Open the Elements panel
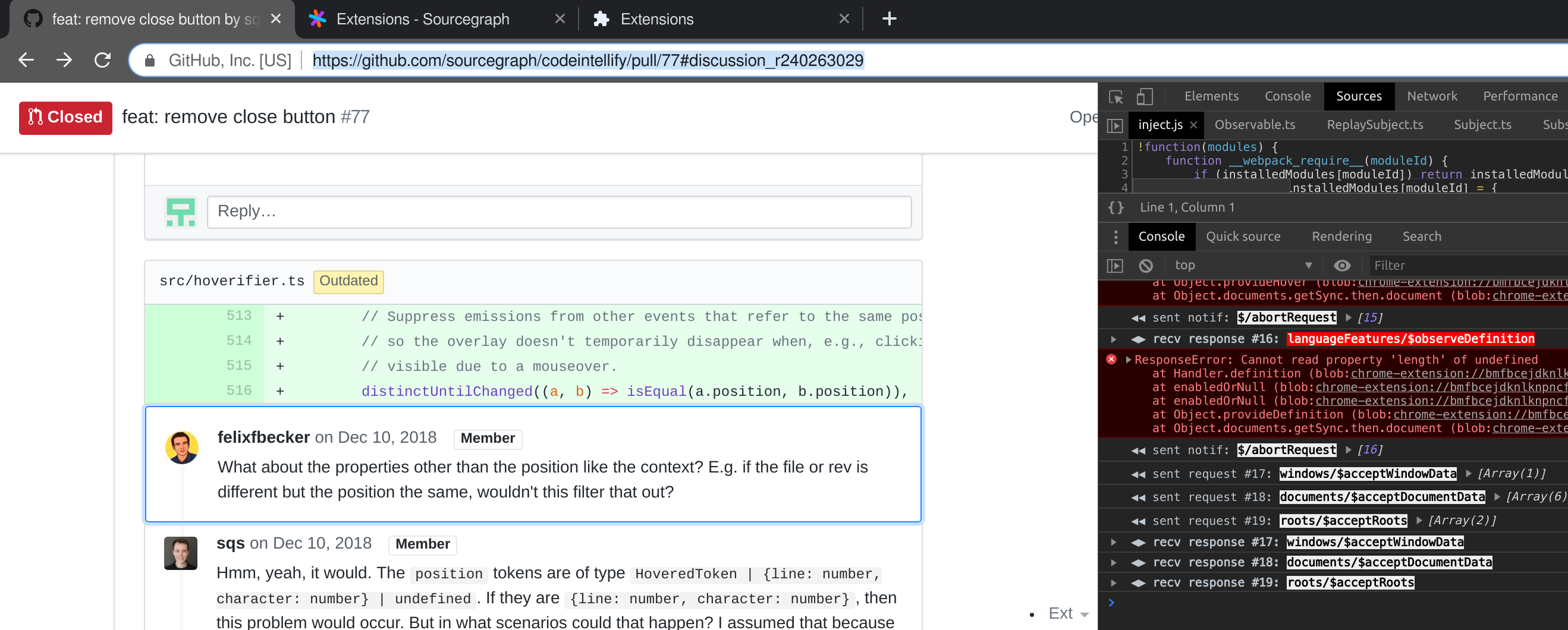The width and height of the screenshot is (1568, 630). (1211, 96)
